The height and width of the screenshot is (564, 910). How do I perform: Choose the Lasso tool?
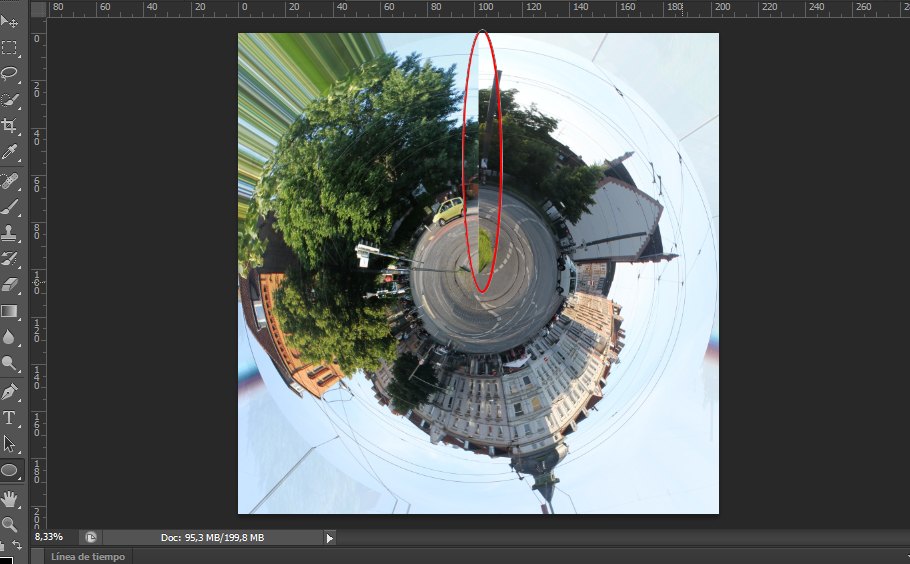click(9, 73)
